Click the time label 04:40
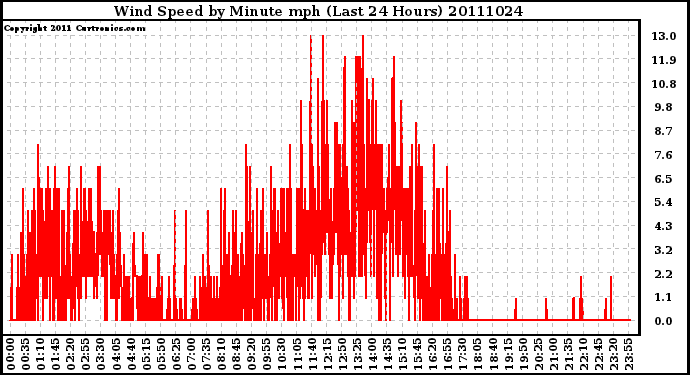The image size is (690, 375). click(131, 355)
